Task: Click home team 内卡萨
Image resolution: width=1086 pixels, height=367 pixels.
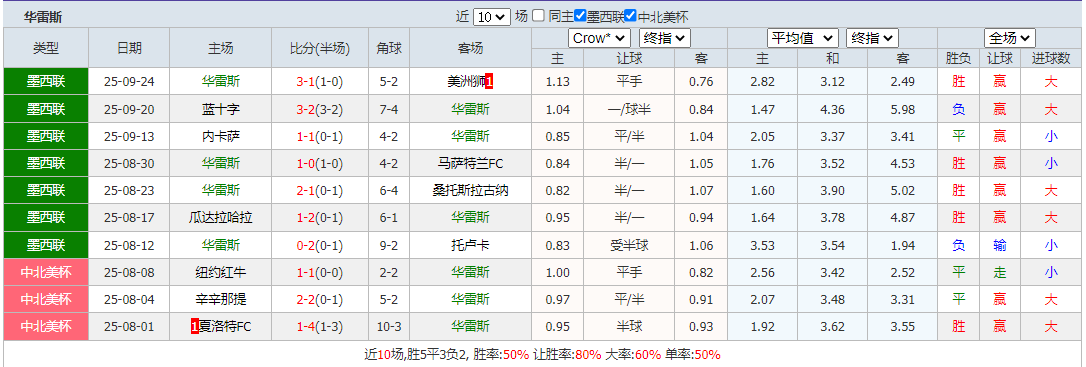Action: [221, 136]
